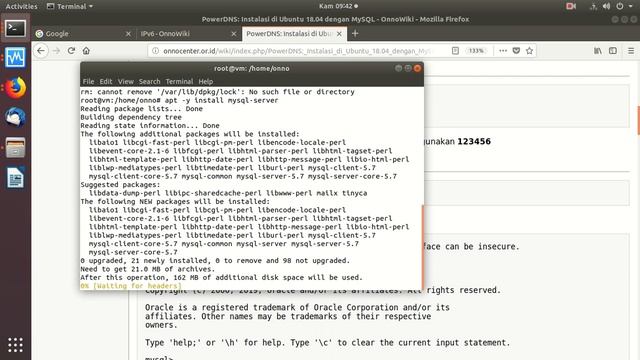Click the Firefox page scrollbar
640x360 pixels.
coord(638,121)
